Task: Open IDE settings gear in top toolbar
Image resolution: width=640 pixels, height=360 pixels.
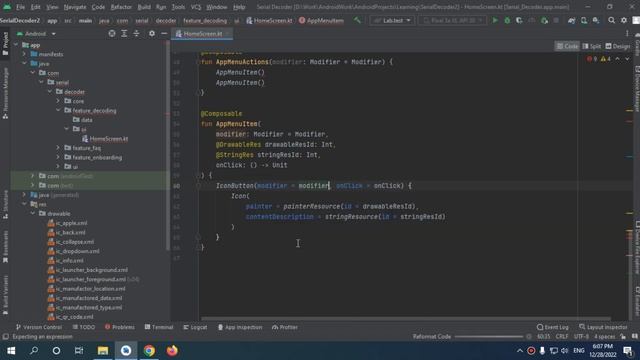Action: (624, 20)
